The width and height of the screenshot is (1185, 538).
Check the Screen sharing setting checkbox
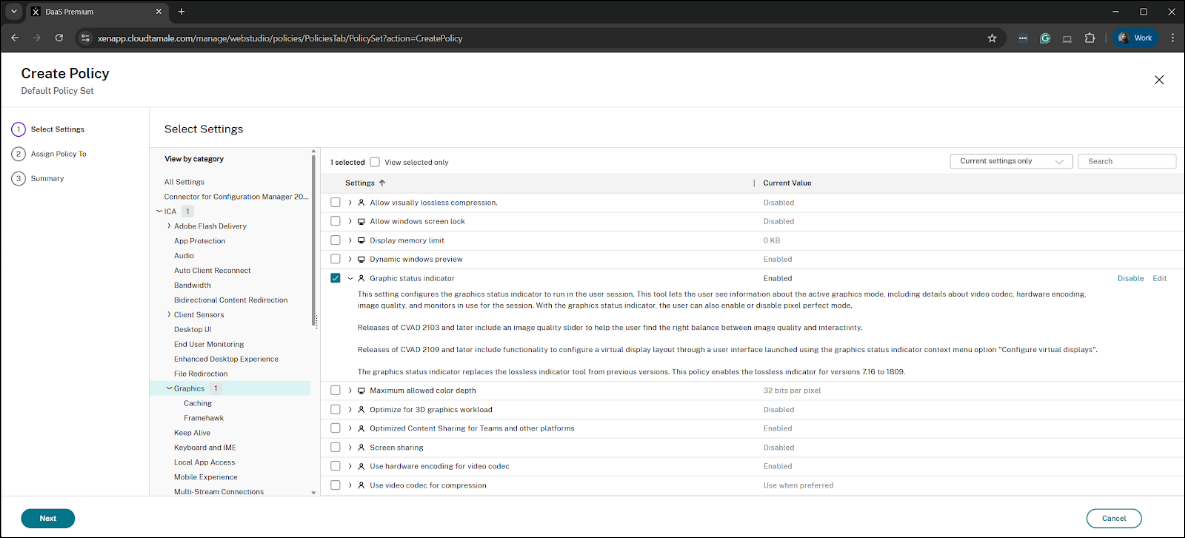tap(336, 447)
